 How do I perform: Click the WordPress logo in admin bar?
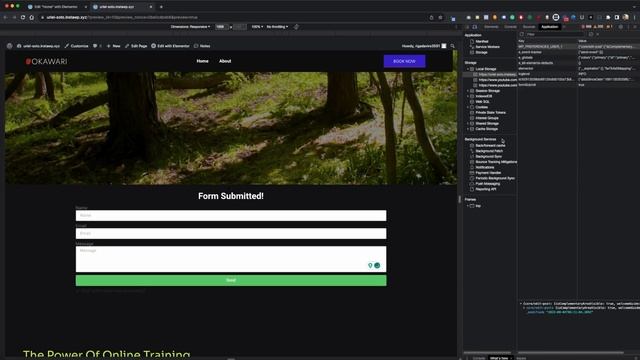coord(9,46)
